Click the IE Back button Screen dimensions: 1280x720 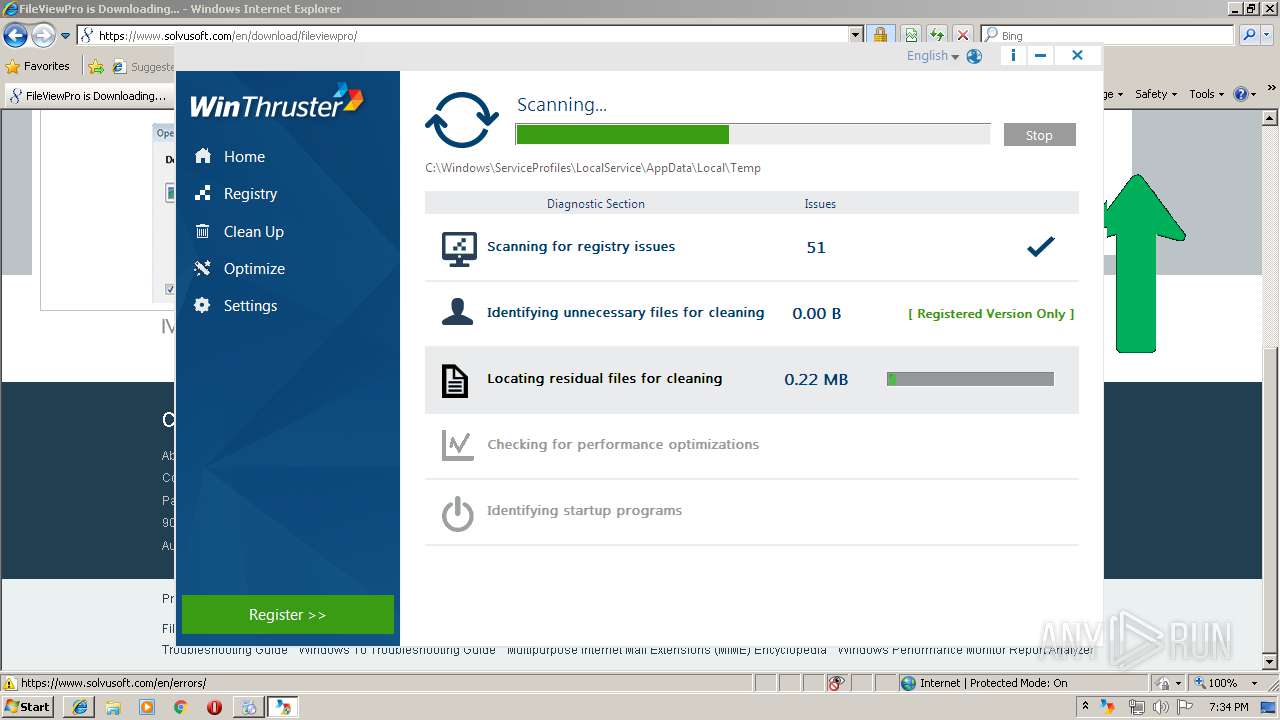coord(15,35)
